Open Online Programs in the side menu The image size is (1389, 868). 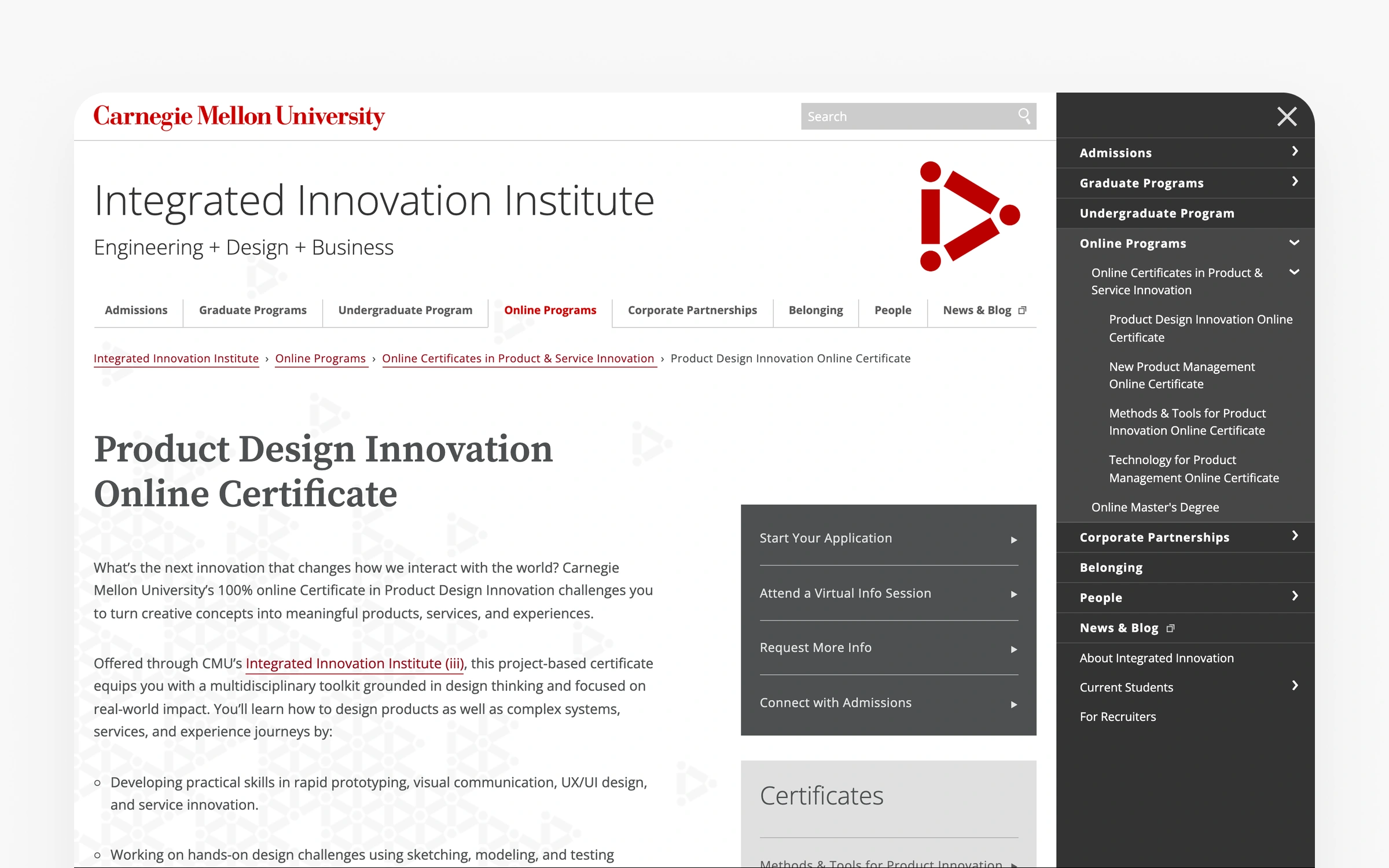click(1133, 244)
